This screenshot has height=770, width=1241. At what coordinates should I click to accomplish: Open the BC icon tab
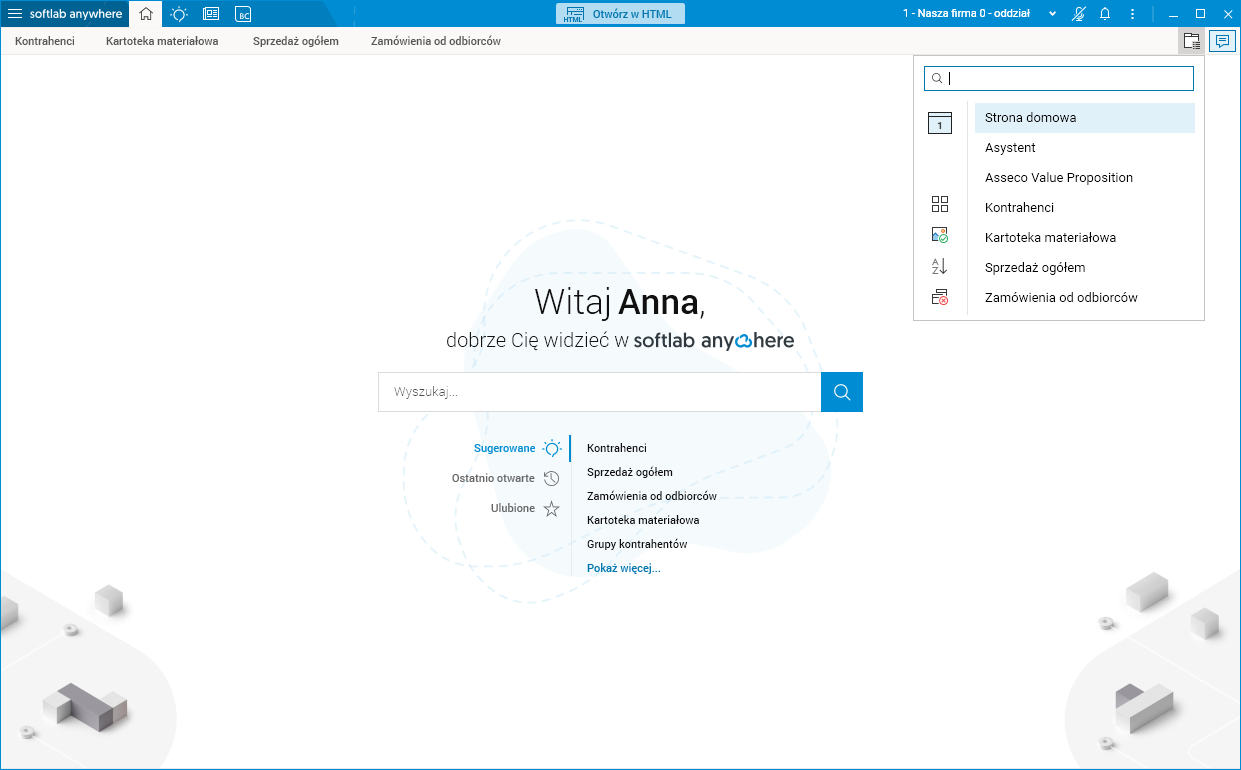coord(243,14)
